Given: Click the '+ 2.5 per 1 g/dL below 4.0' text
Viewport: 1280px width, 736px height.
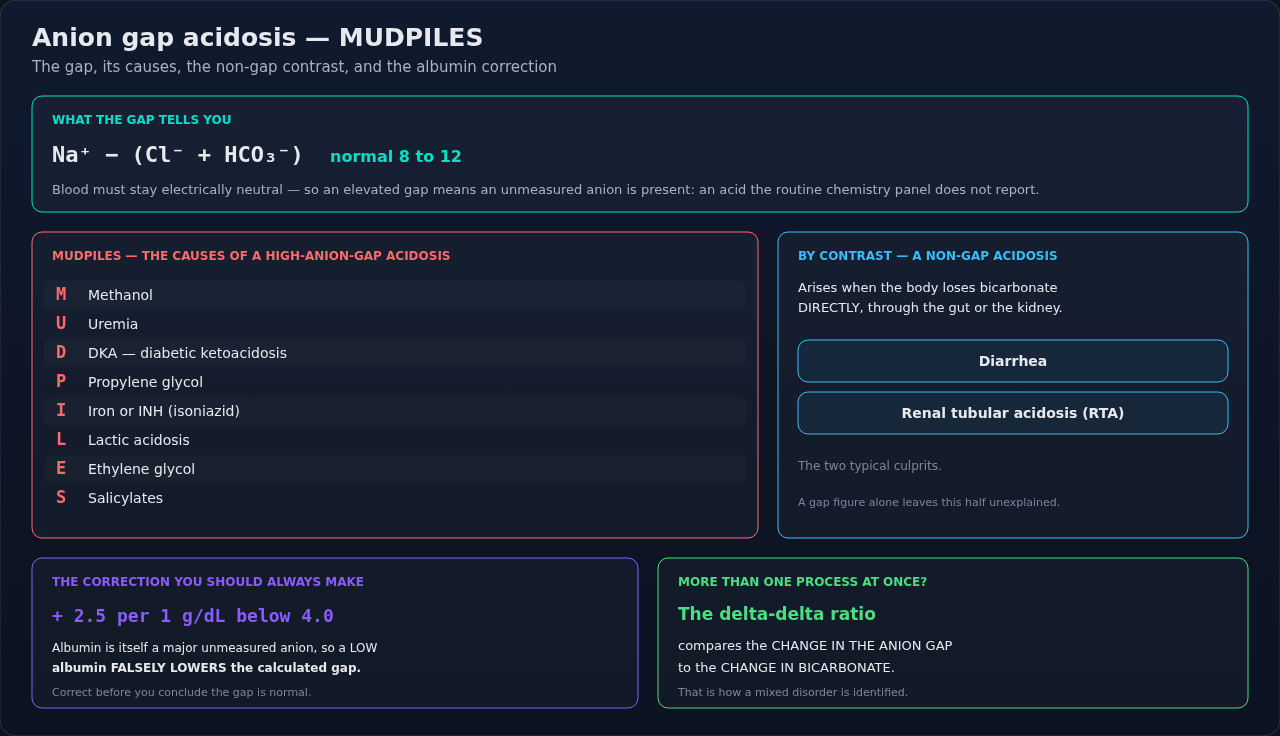Looking at the screenshot, I should [x=193, y=616].
